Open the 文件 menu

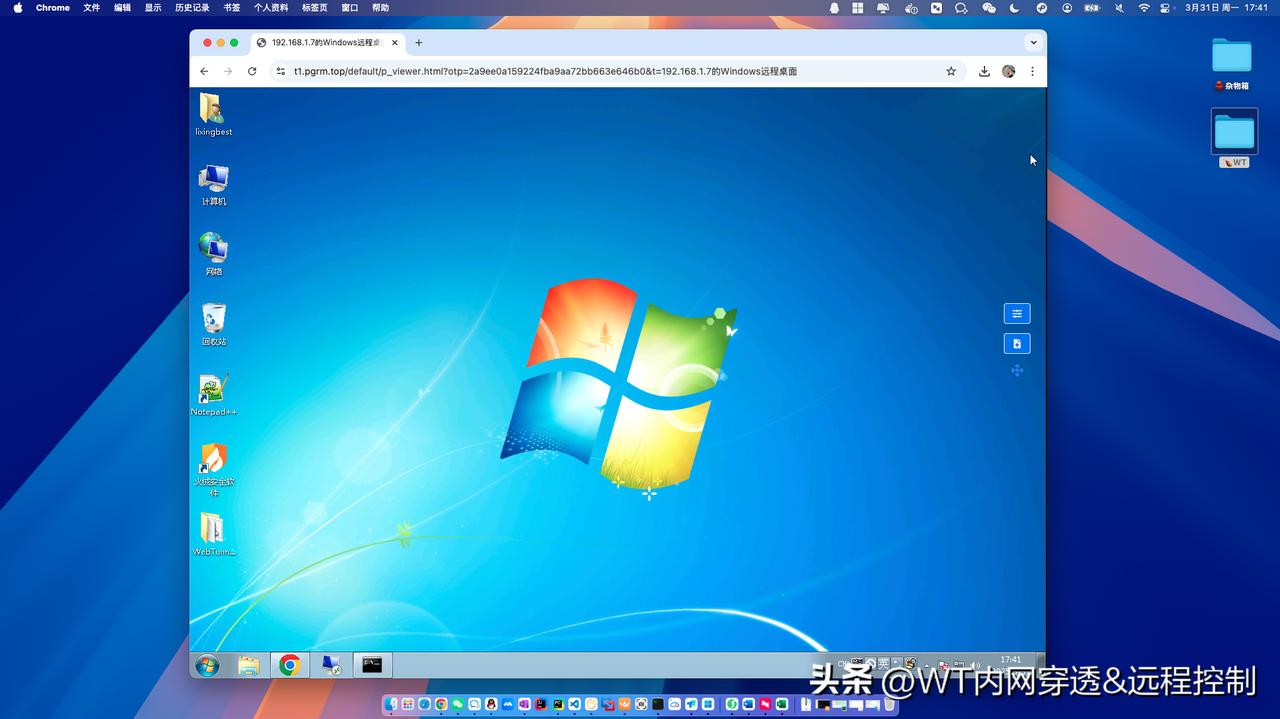92,8
